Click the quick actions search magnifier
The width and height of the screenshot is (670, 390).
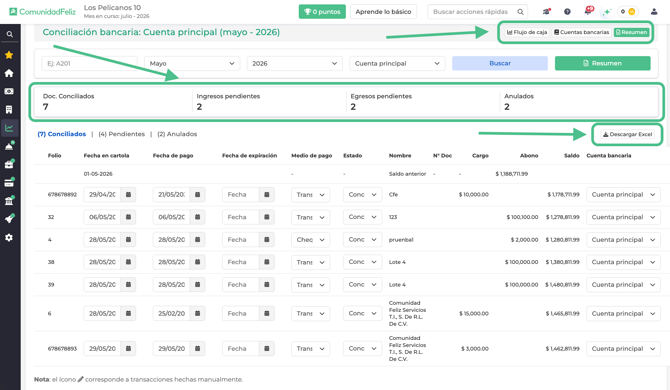pos(520,12)
